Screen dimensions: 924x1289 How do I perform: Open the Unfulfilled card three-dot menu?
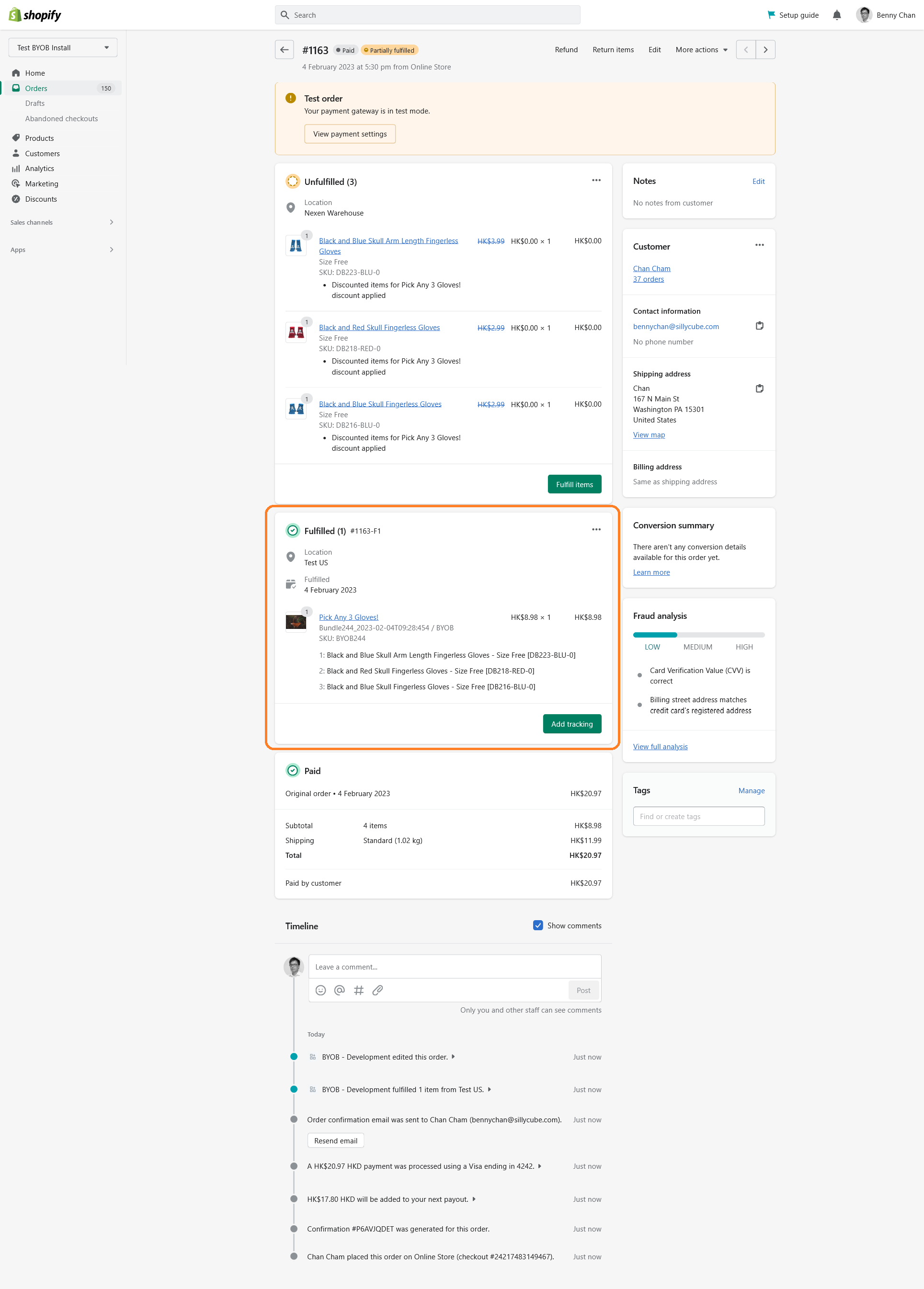tap(596, 181)
